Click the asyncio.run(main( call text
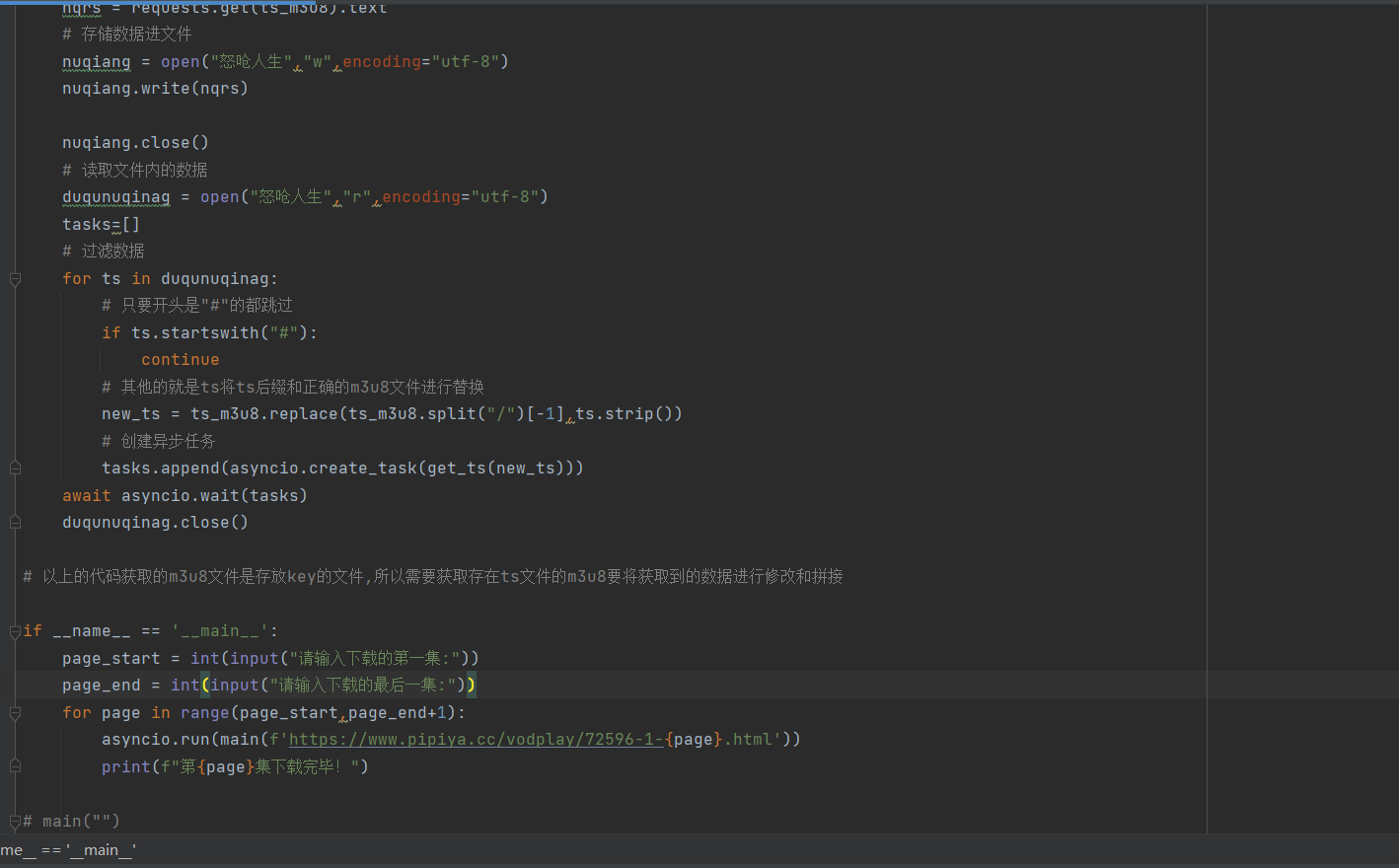This screenshot has width=1399, height=868. point(184,740)
